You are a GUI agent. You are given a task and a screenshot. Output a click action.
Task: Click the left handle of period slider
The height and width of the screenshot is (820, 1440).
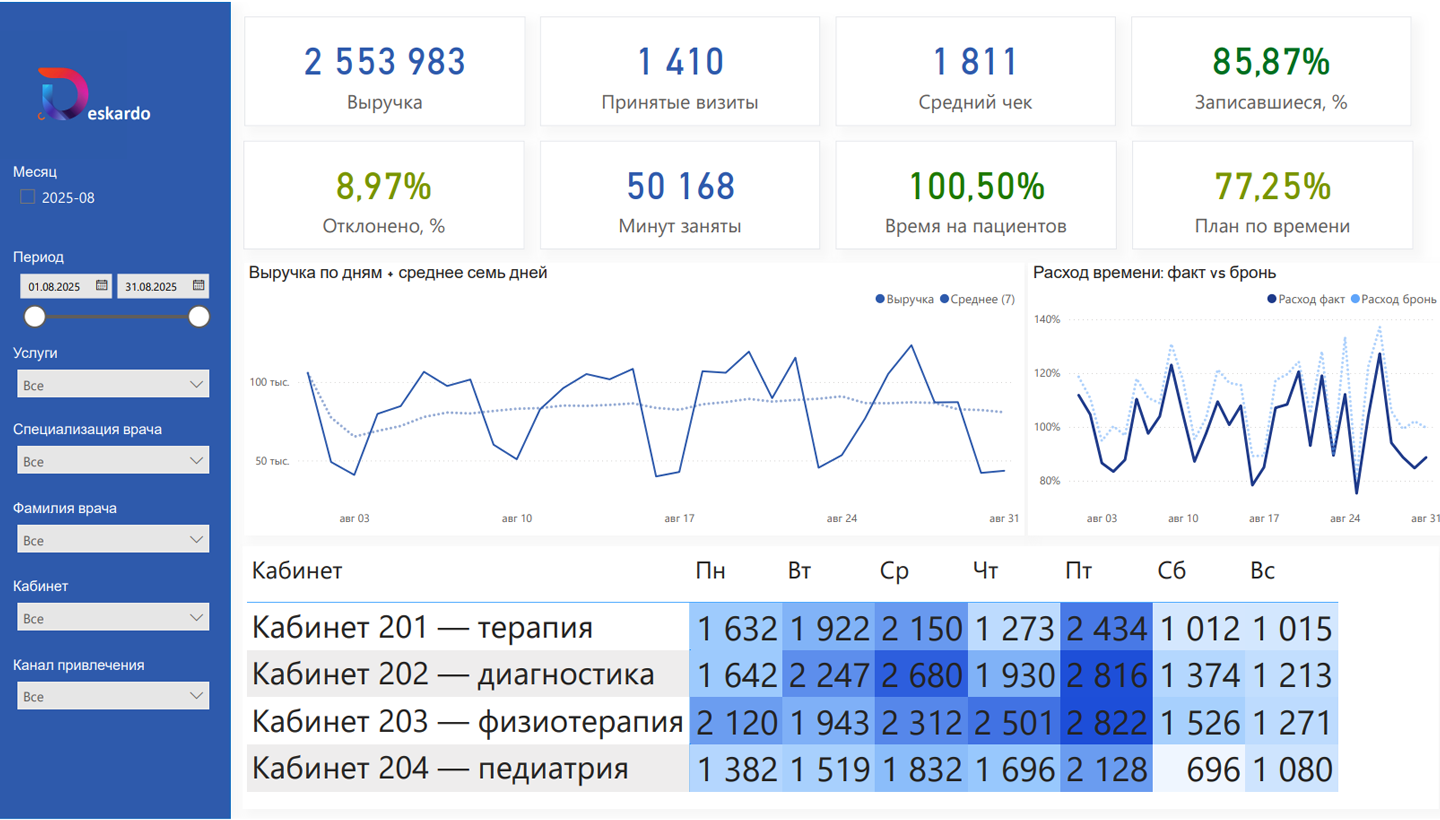pos(35,317)
